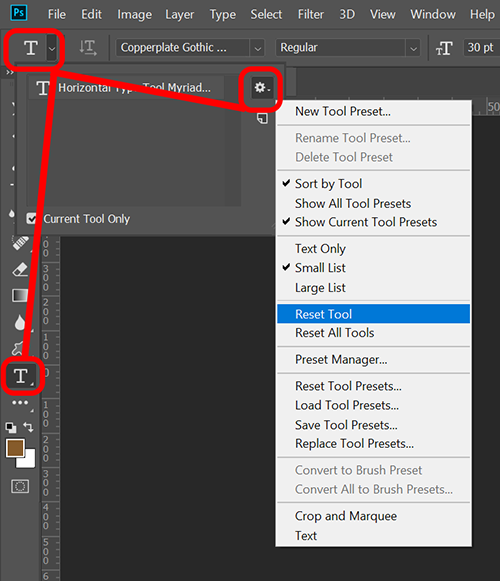Viewport: 500px width, 581px height.
Task: Select the Gradient tool
Action: [20, 295]
